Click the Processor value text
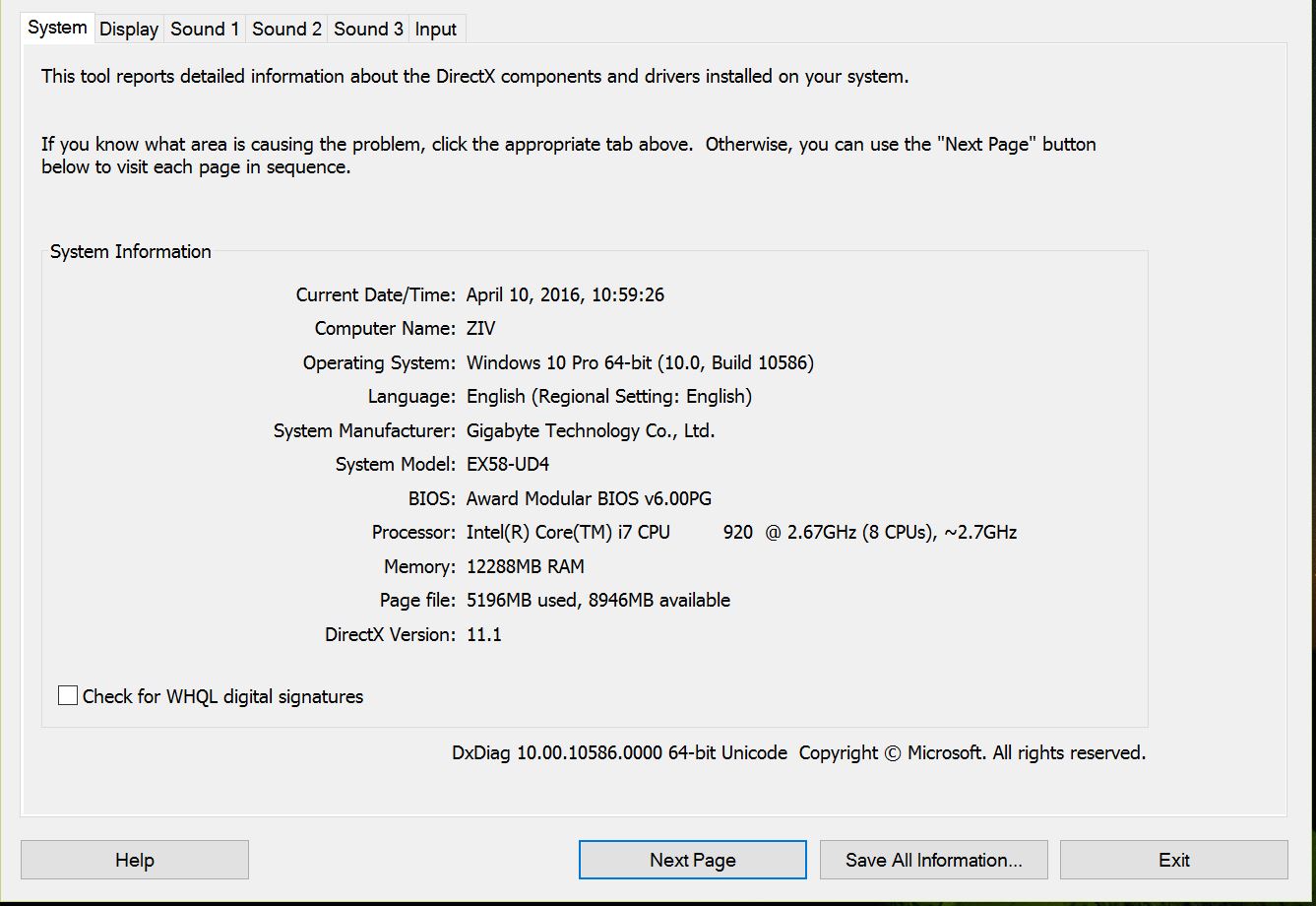The height and width of the screenshot is (906, 1316). (x=741, y=533)
